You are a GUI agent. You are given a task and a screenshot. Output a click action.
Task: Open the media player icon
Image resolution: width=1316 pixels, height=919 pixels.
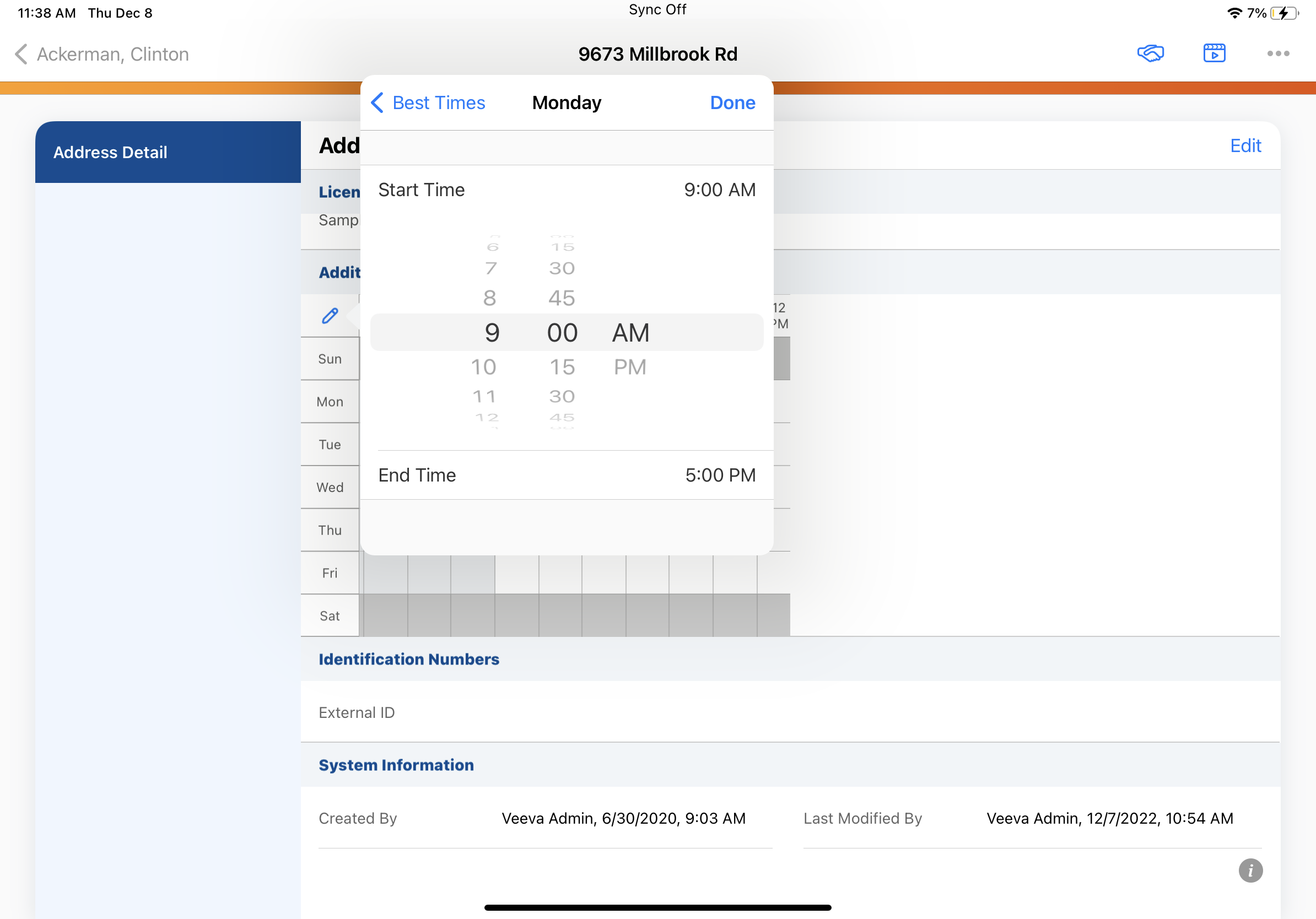point(1214,53)
